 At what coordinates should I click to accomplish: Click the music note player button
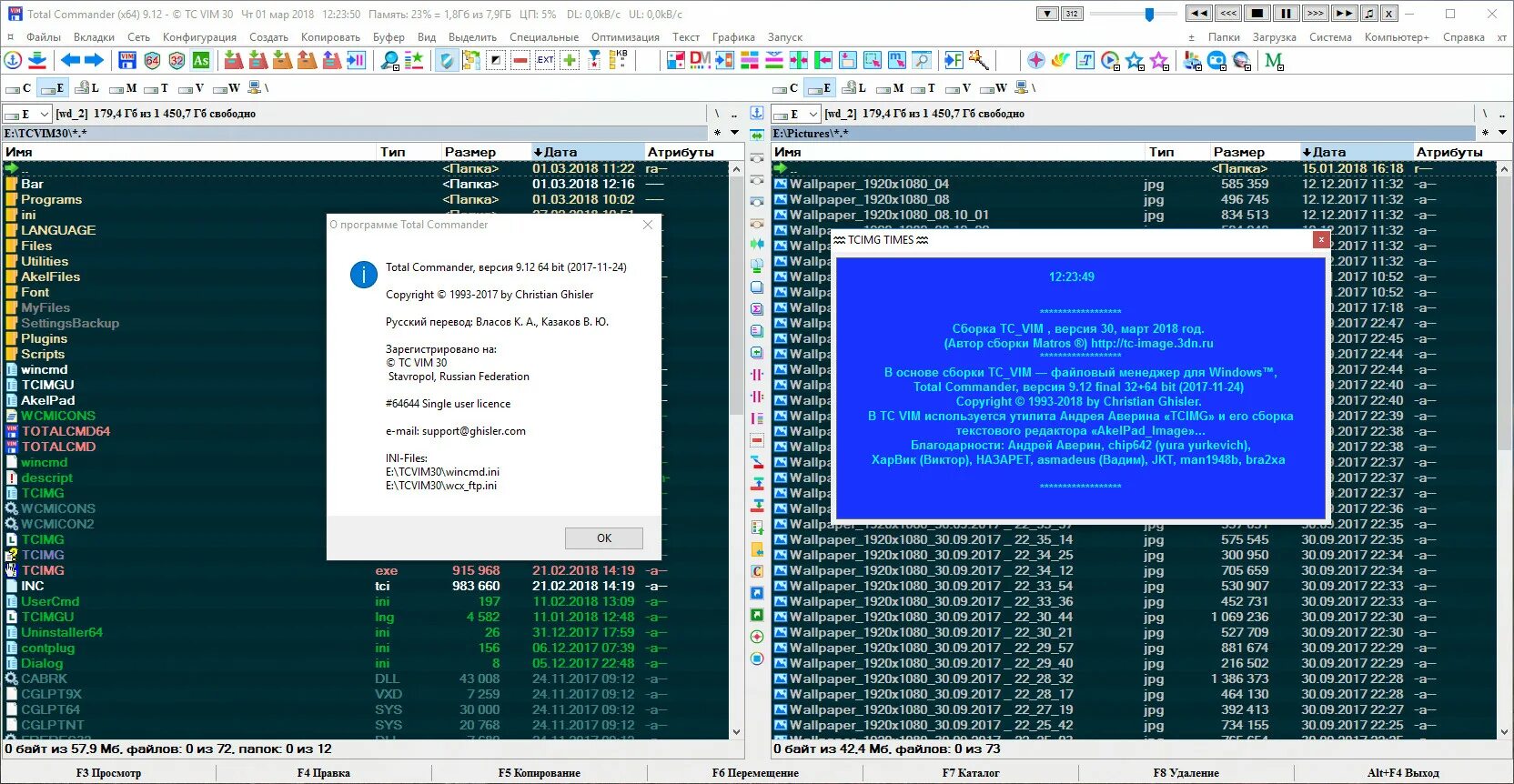(x=1369, y=14)
